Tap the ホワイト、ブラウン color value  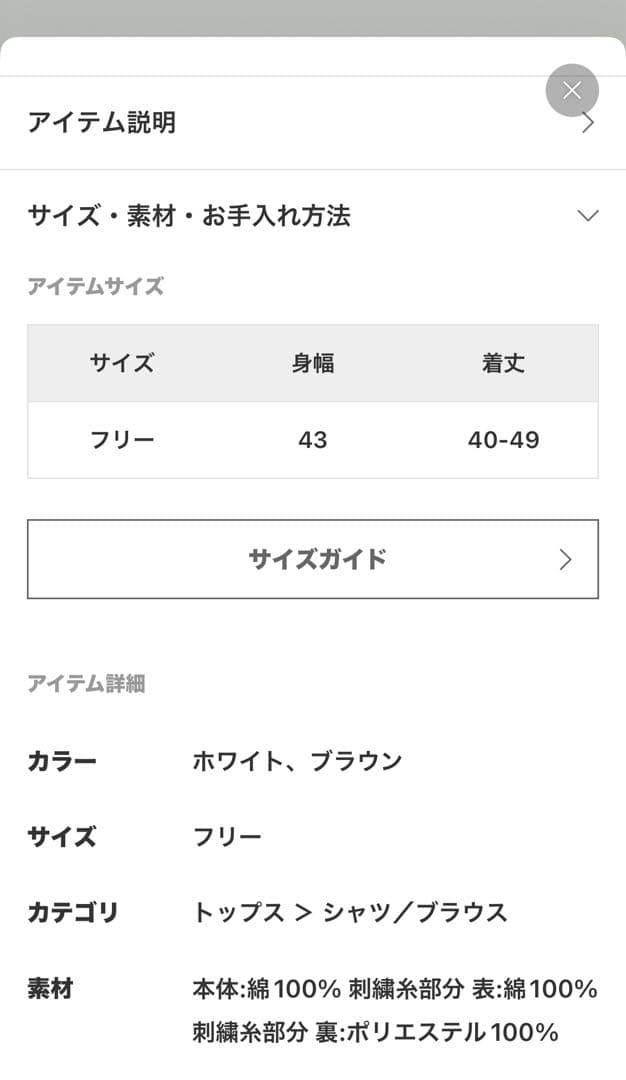(x=297, y=761)
